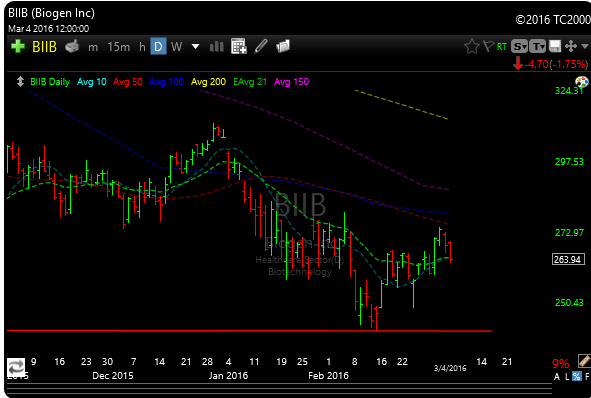Screen dimensions: 591x398
Task: Switch to the 1-minute 'm' timeframe
Action: [93, 47]
